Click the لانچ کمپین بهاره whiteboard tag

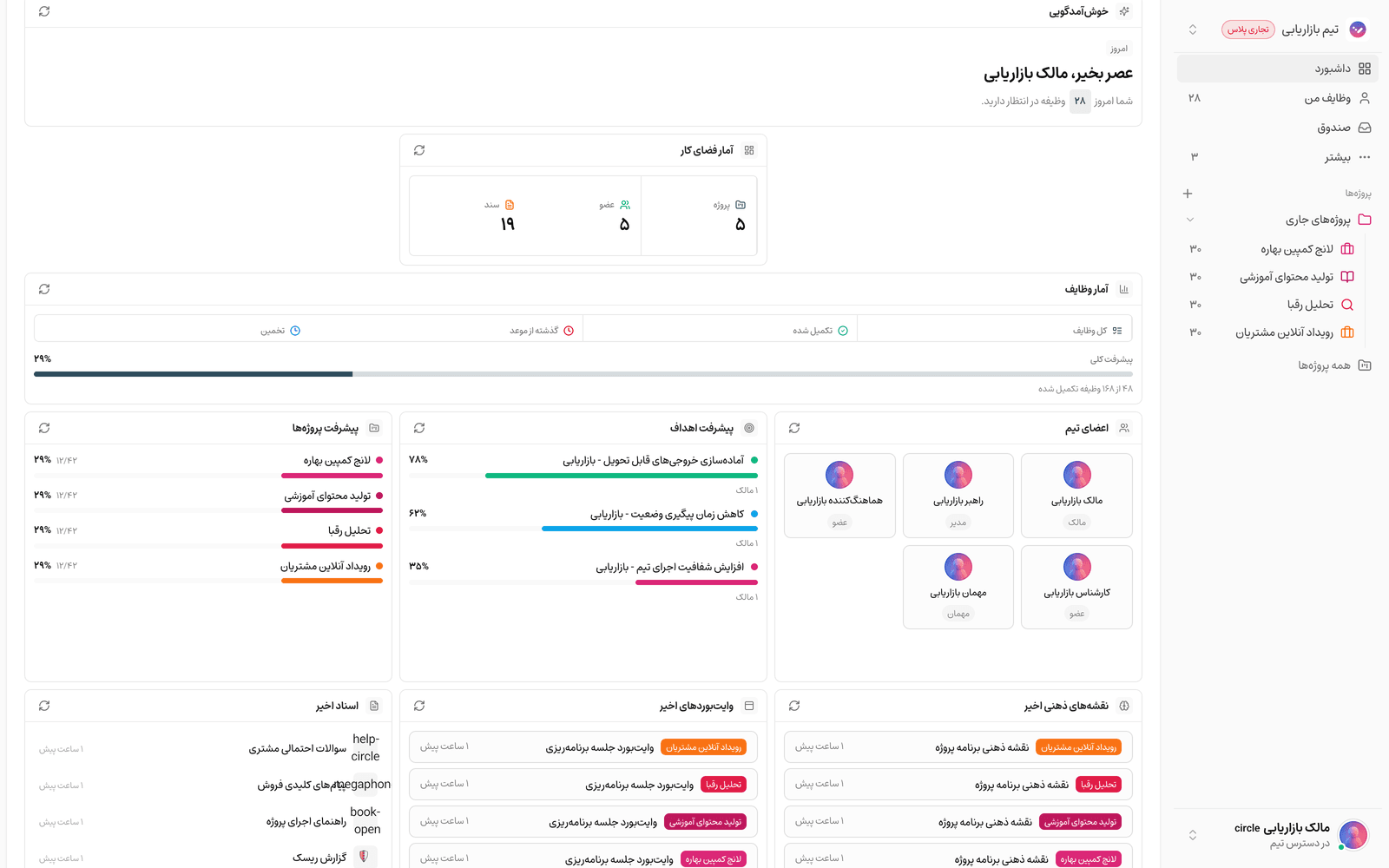pyautogui.click(x=714, y=859)
